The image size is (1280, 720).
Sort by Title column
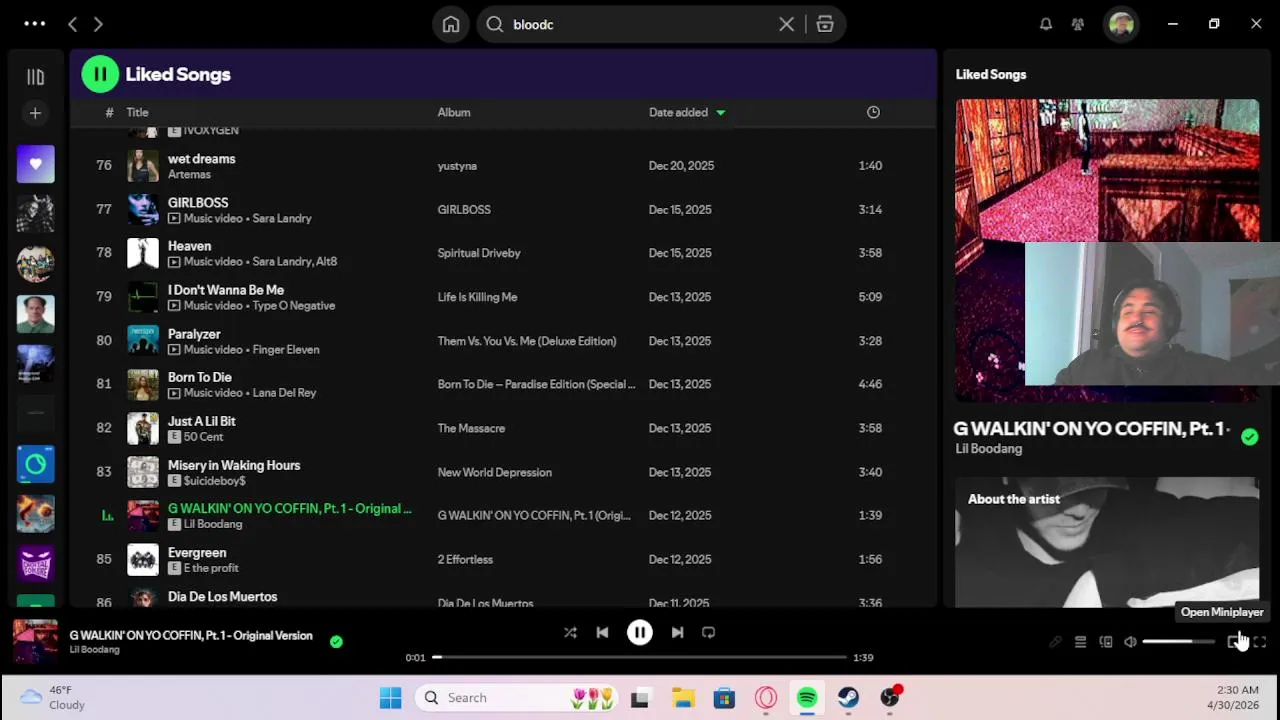pyautogui.click(x=137, y=112)
